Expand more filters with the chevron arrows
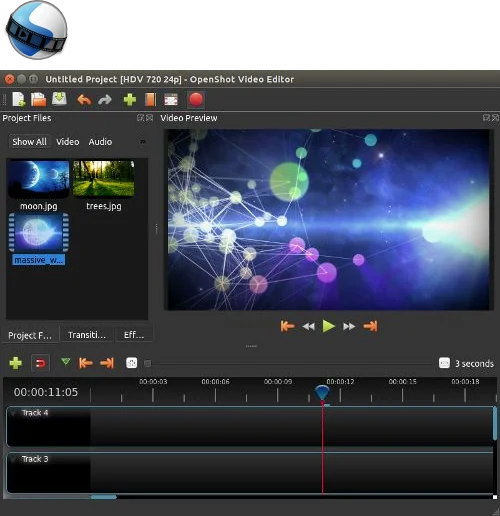The width and height of the screenshot is (500, 516). coord(143,142)
